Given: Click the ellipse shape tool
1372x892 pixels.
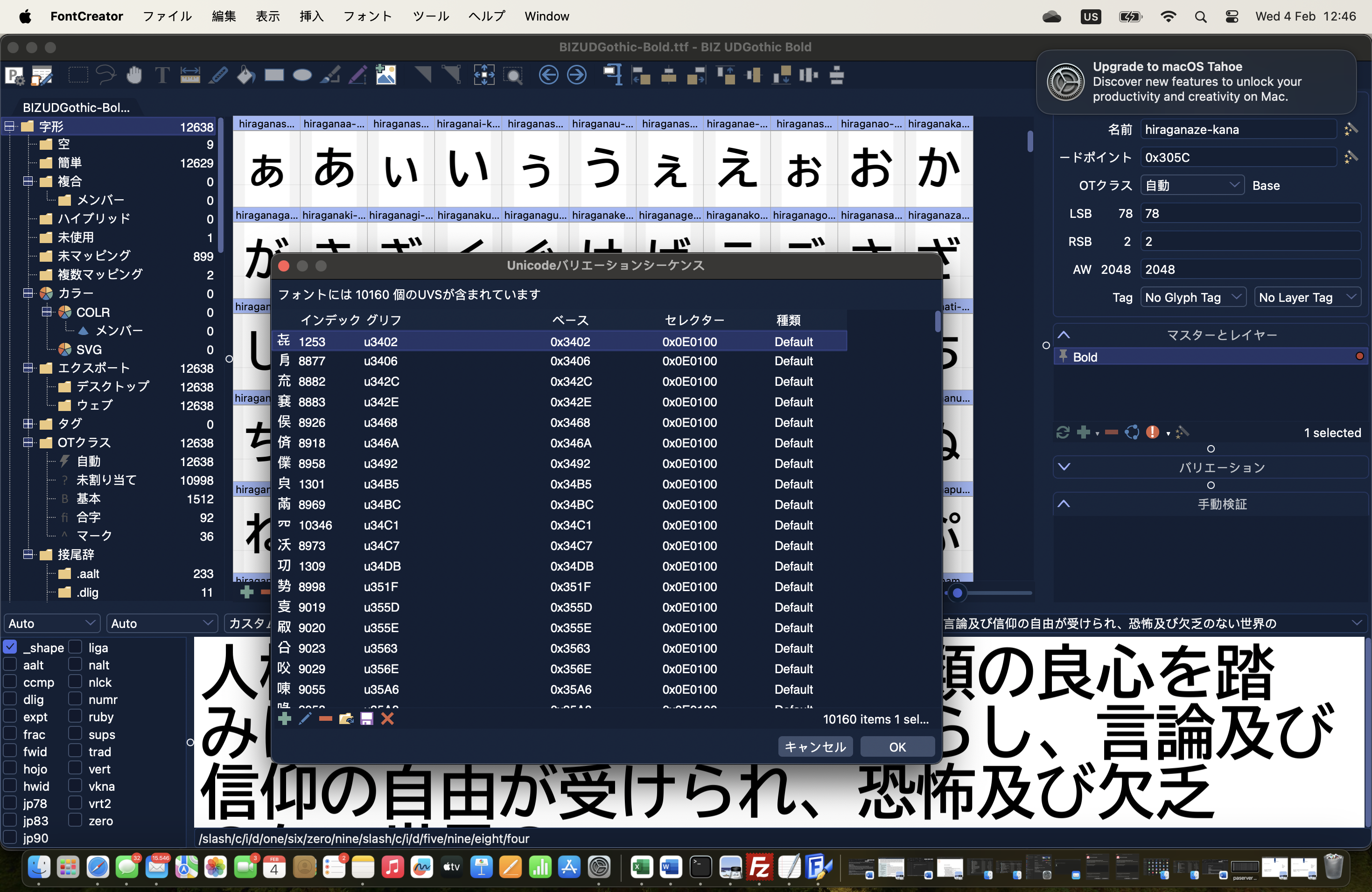Looking at the screenshot, I should (x=302, y=76).
